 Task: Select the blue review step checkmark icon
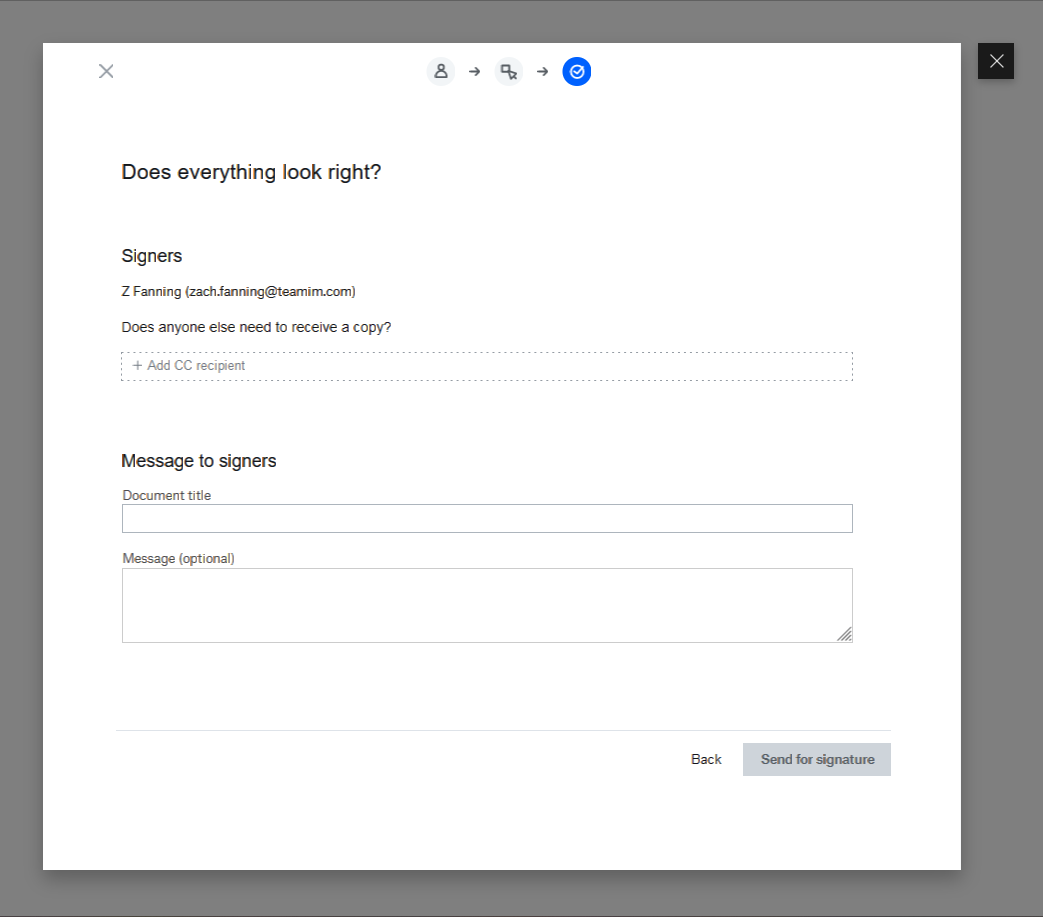577,72
